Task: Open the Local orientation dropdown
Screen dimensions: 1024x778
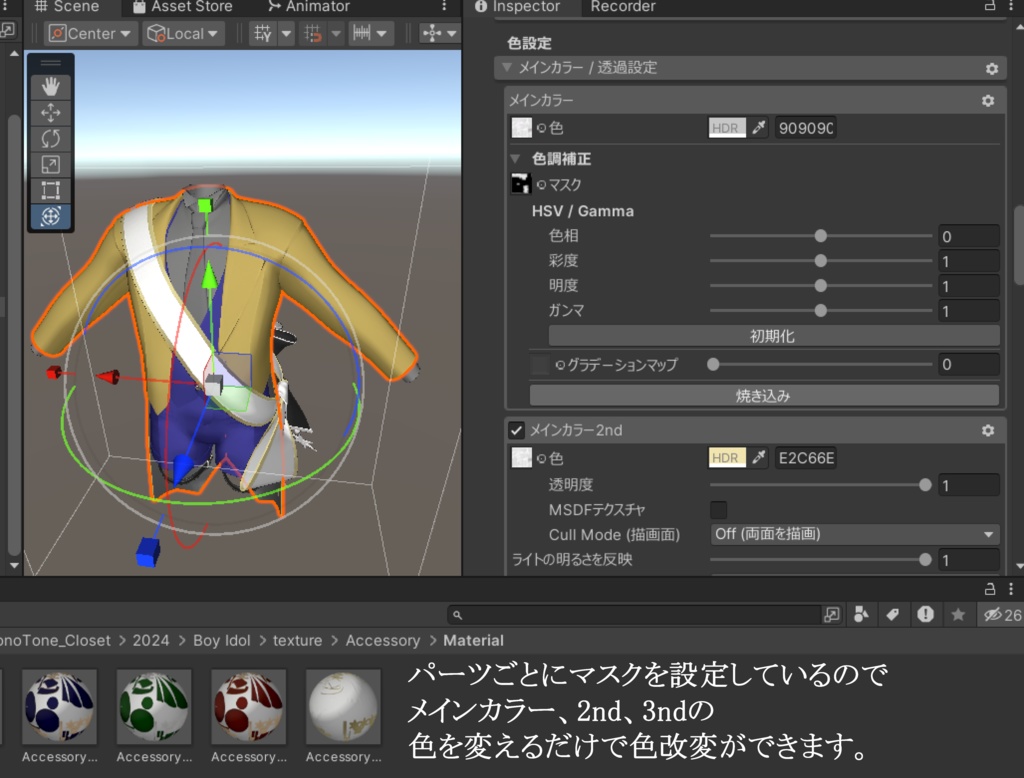Action: pyautogui.click(x=182, y=33)
